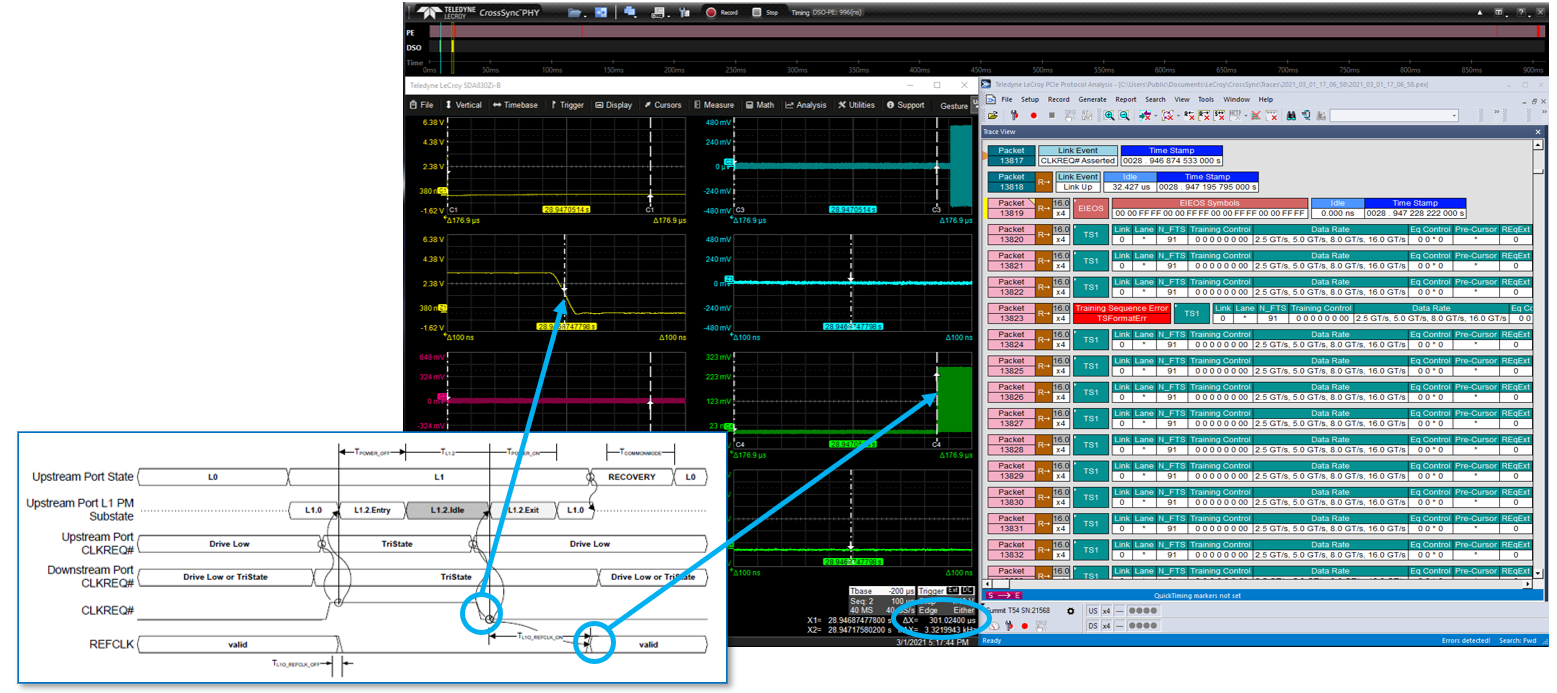Open the file-open dropdown arrow in CrossSync toolbar
This screenshot has height=693, width=1557.
[x=585, y=16]
